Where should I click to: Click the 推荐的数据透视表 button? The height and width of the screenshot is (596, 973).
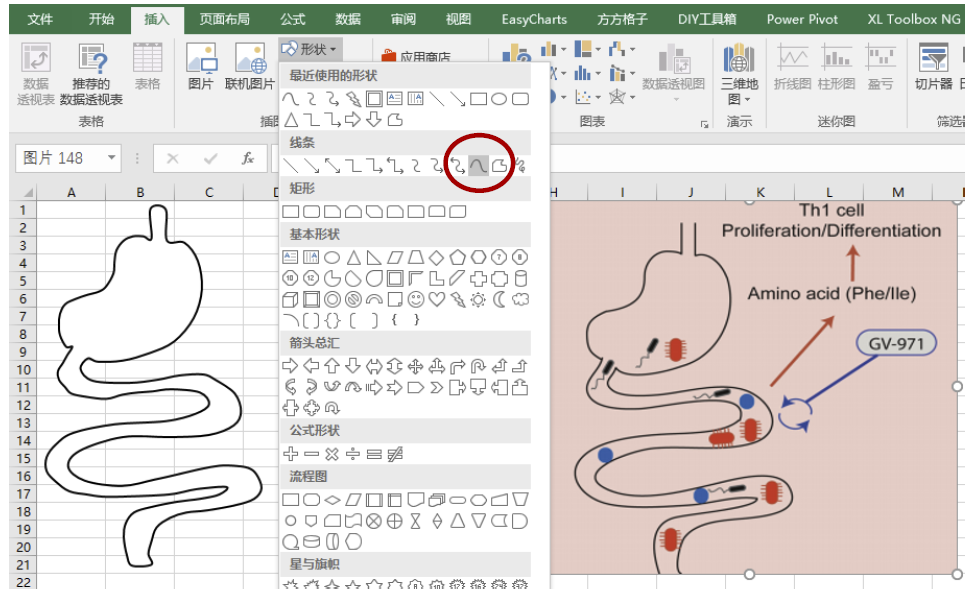[91, 74]
